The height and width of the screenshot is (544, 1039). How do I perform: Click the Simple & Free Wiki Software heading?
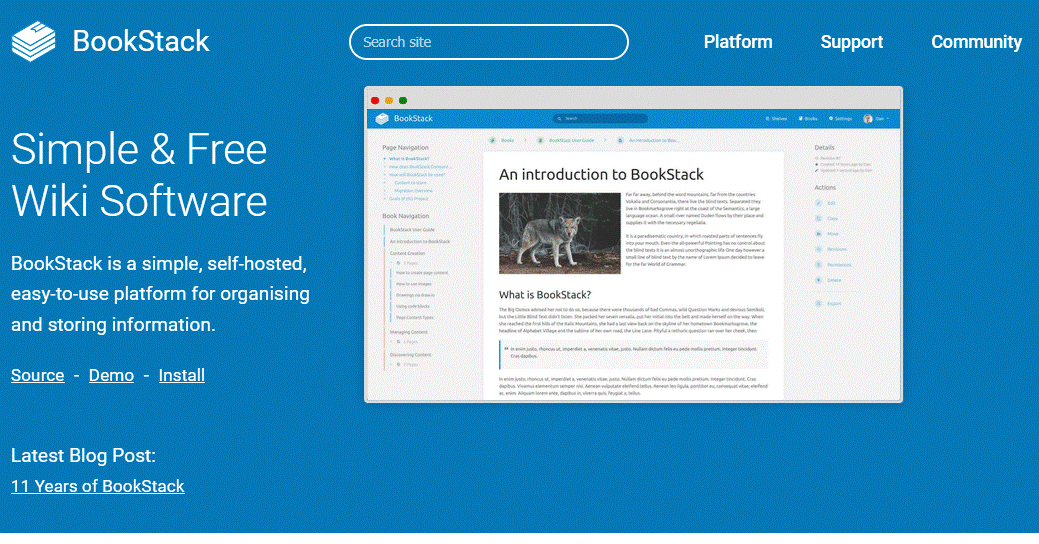coord(139,175)
